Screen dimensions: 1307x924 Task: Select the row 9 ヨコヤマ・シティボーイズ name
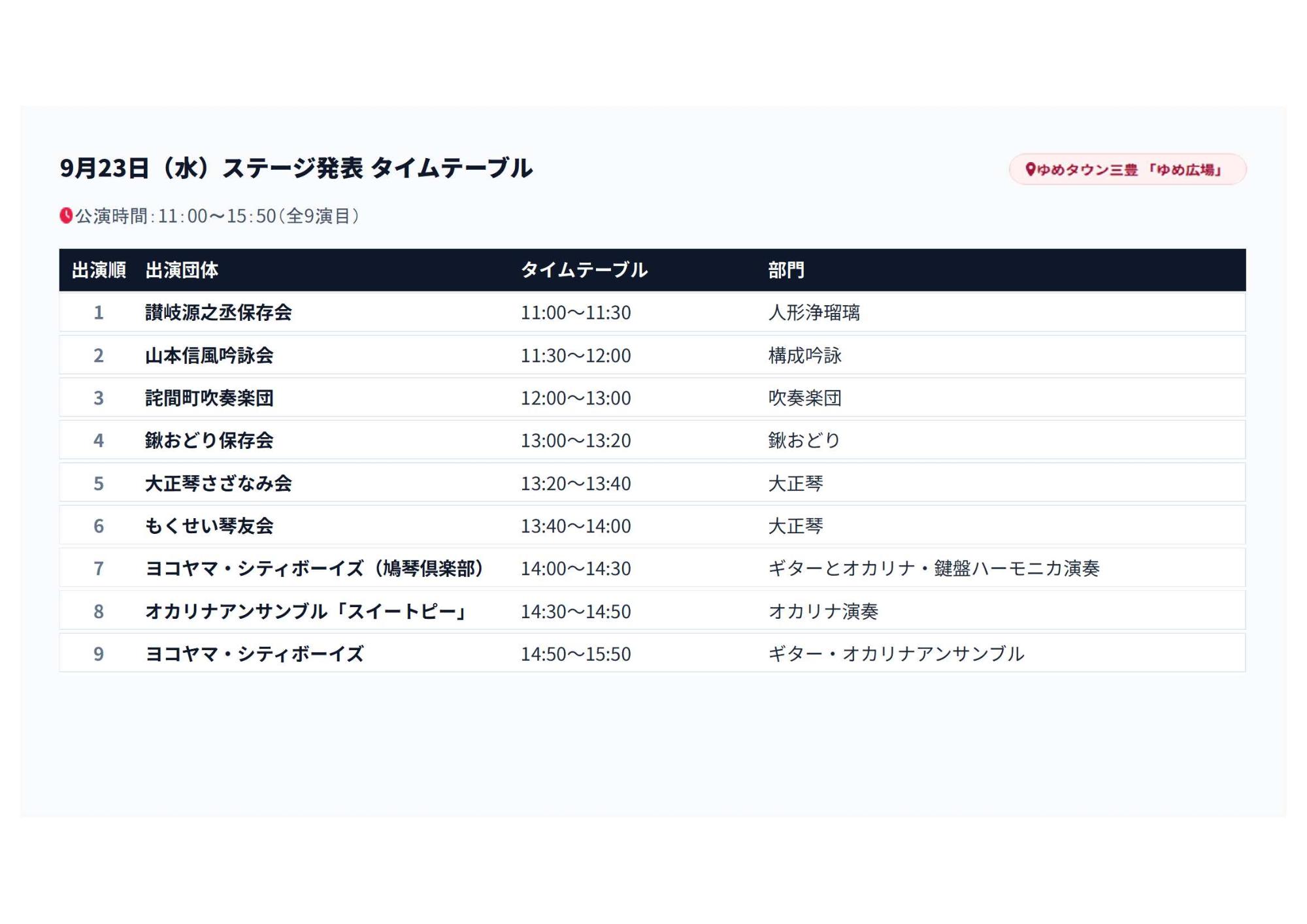pos(254,654)
